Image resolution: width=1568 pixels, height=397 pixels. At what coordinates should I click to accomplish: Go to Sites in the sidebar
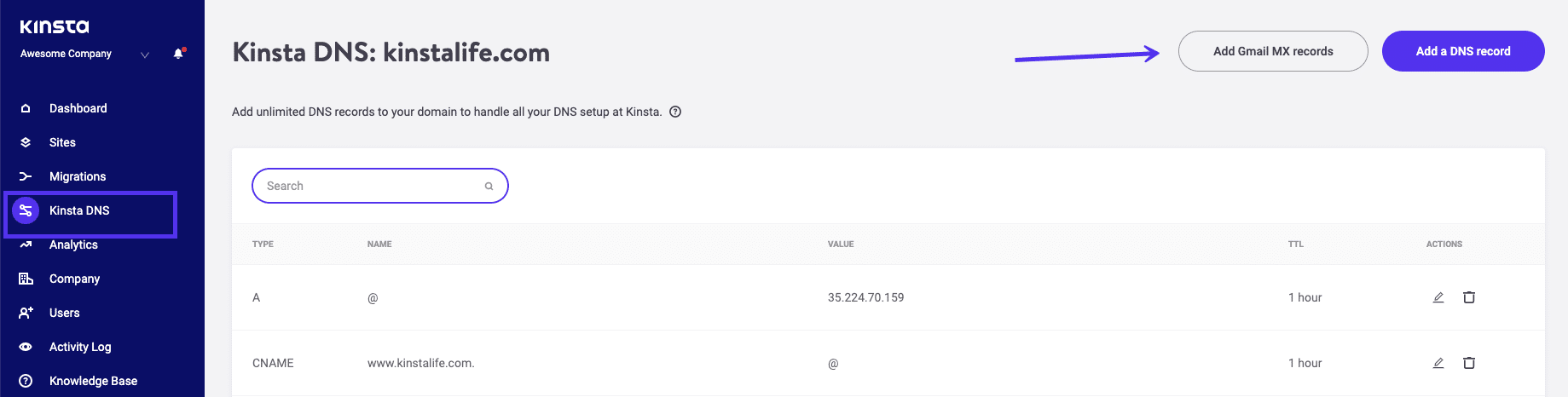click(x=62, y=142)
